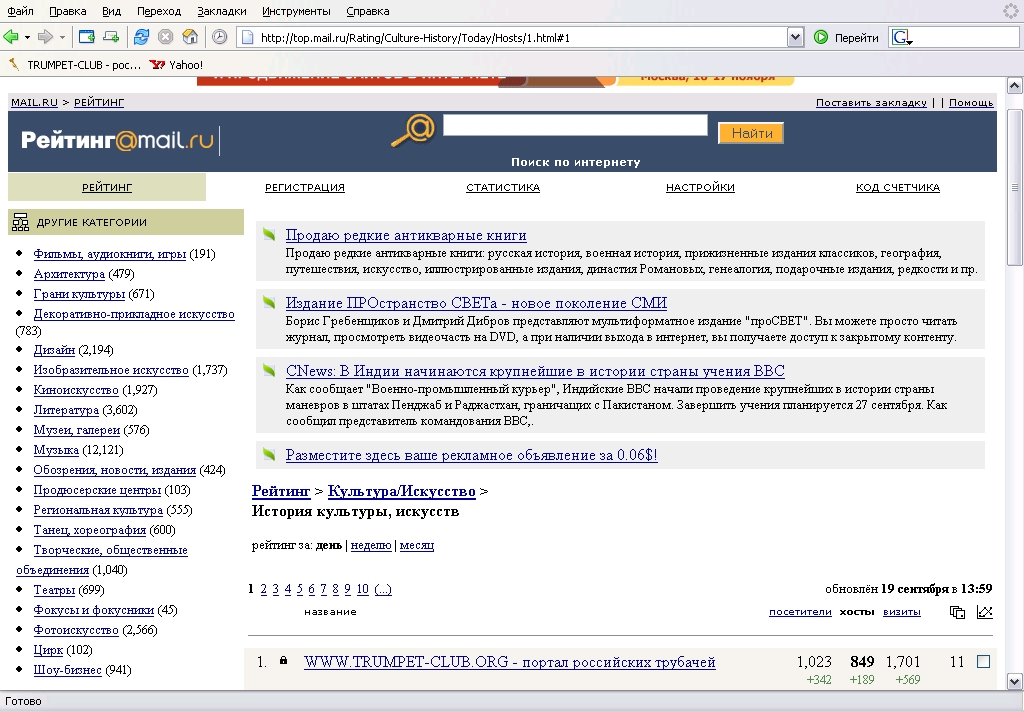Open the РЕГИСТРАЦИЯ tab
The image size is (1024, 712).
305,187
